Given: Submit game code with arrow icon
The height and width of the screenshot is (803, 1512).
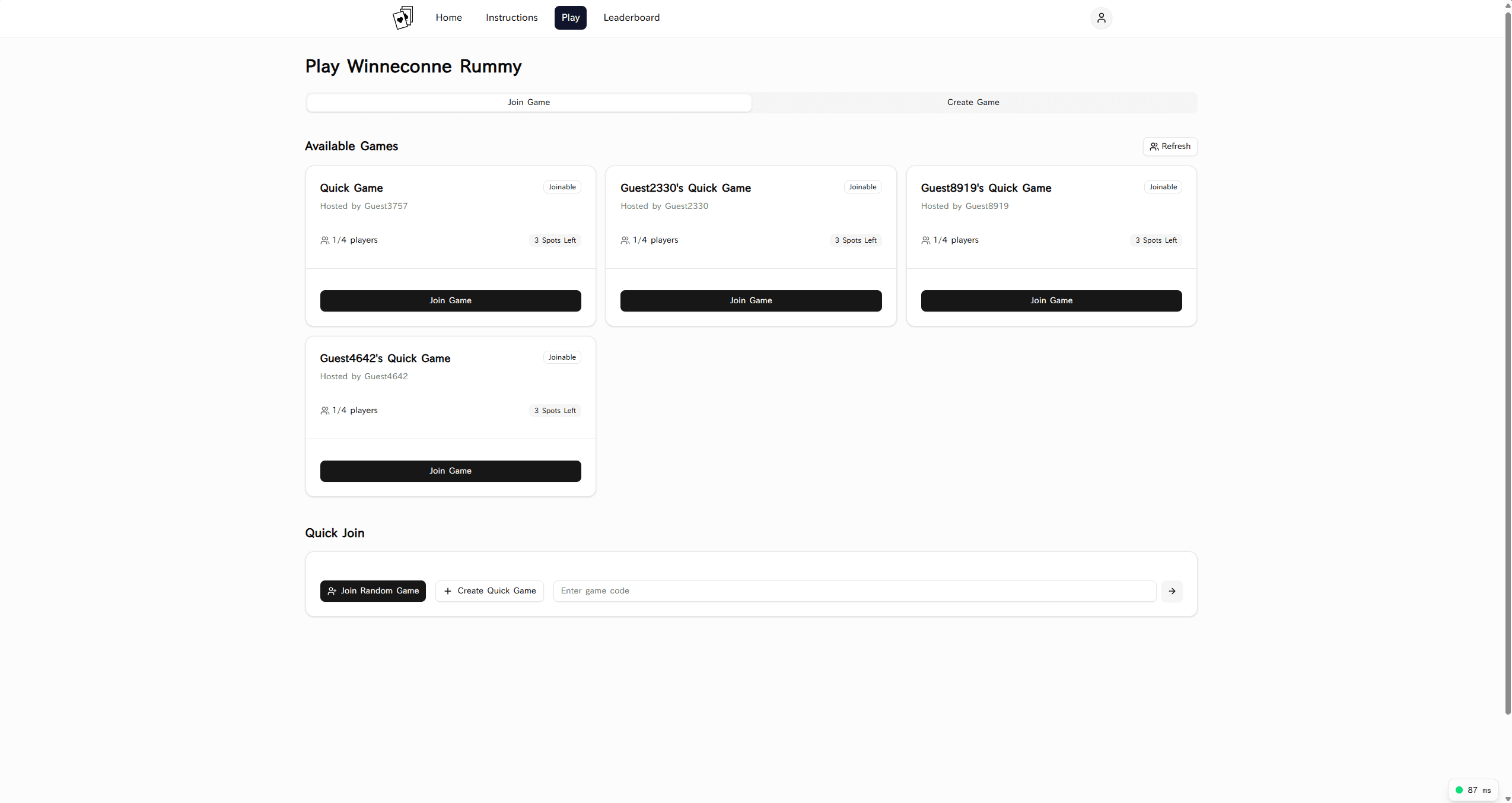Looking at the screenshot, I should [x=1172, y=591].
